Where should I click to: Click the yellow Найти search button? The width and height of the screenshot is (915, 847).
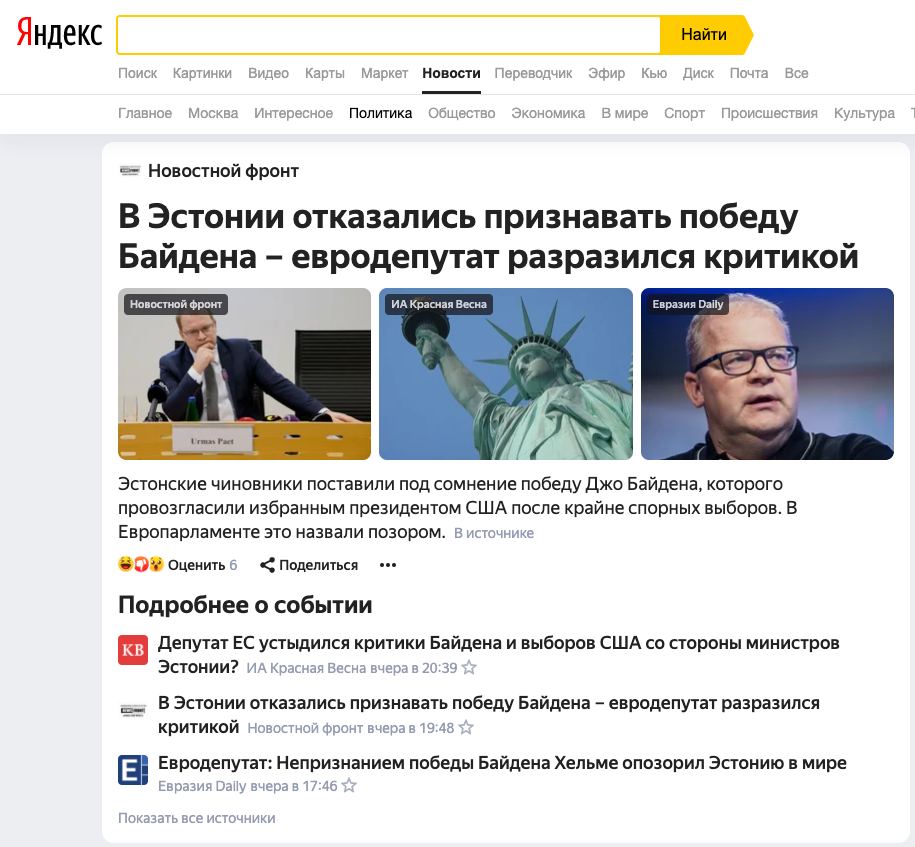(x=706, y=35)
